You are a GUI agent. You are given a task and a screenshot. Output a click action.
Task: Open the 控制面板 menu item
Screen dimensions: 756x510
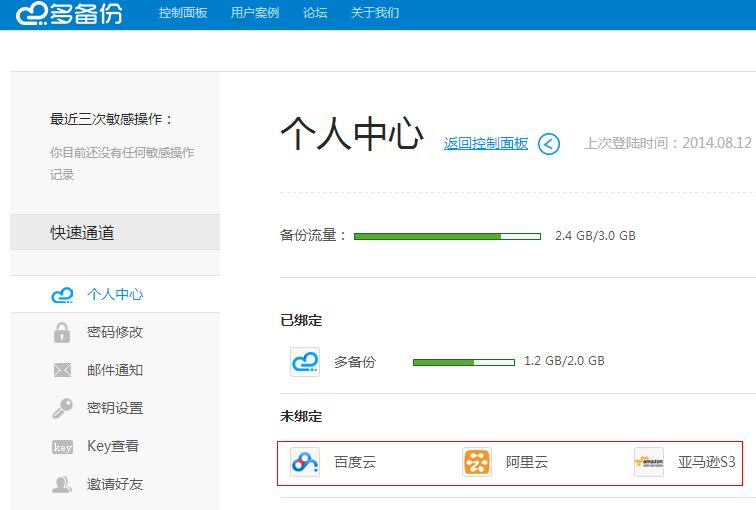182,13
